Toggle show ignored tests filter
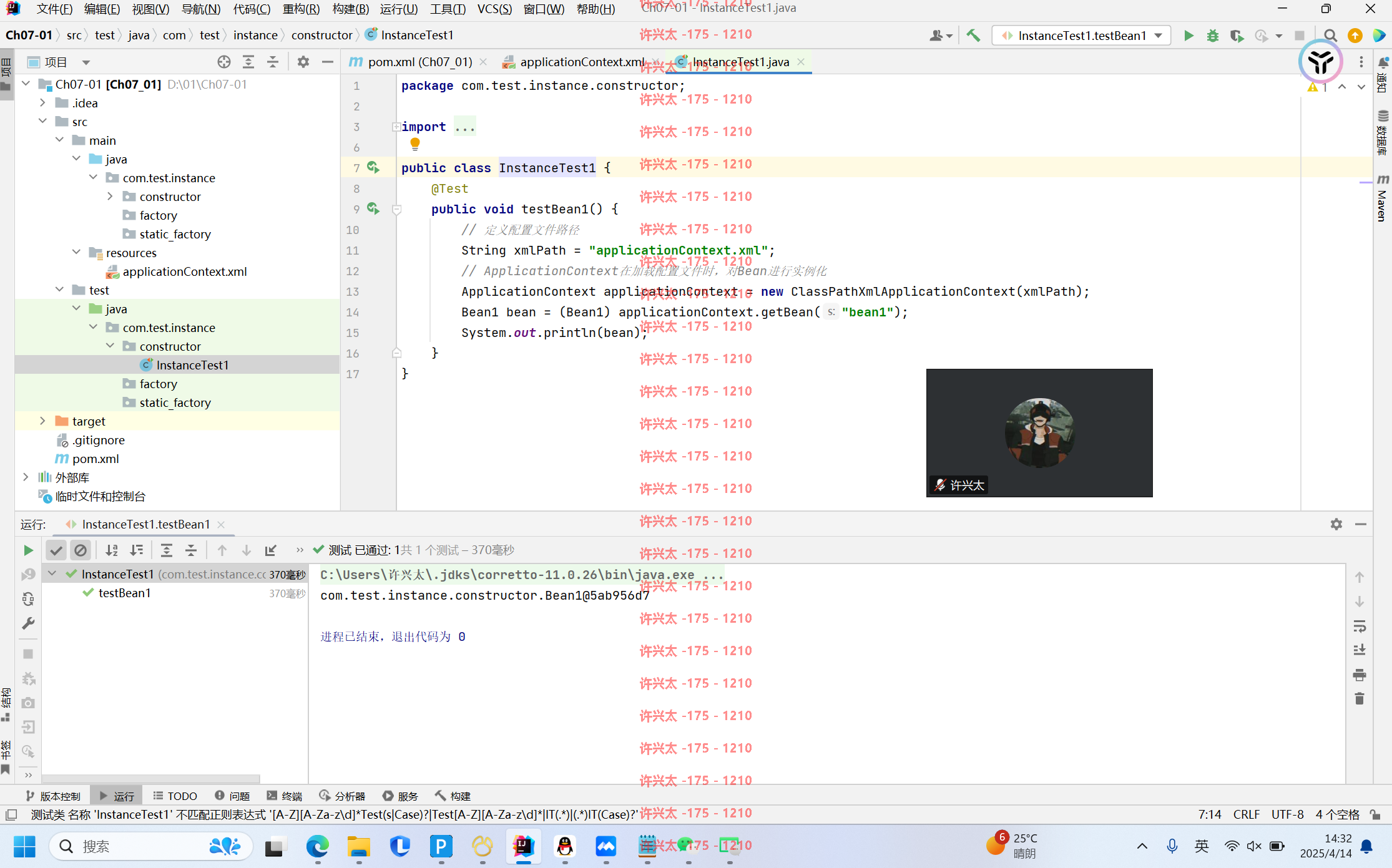Image resolution: width=1392 pixels, height=868 pixels. click(81, 550)
